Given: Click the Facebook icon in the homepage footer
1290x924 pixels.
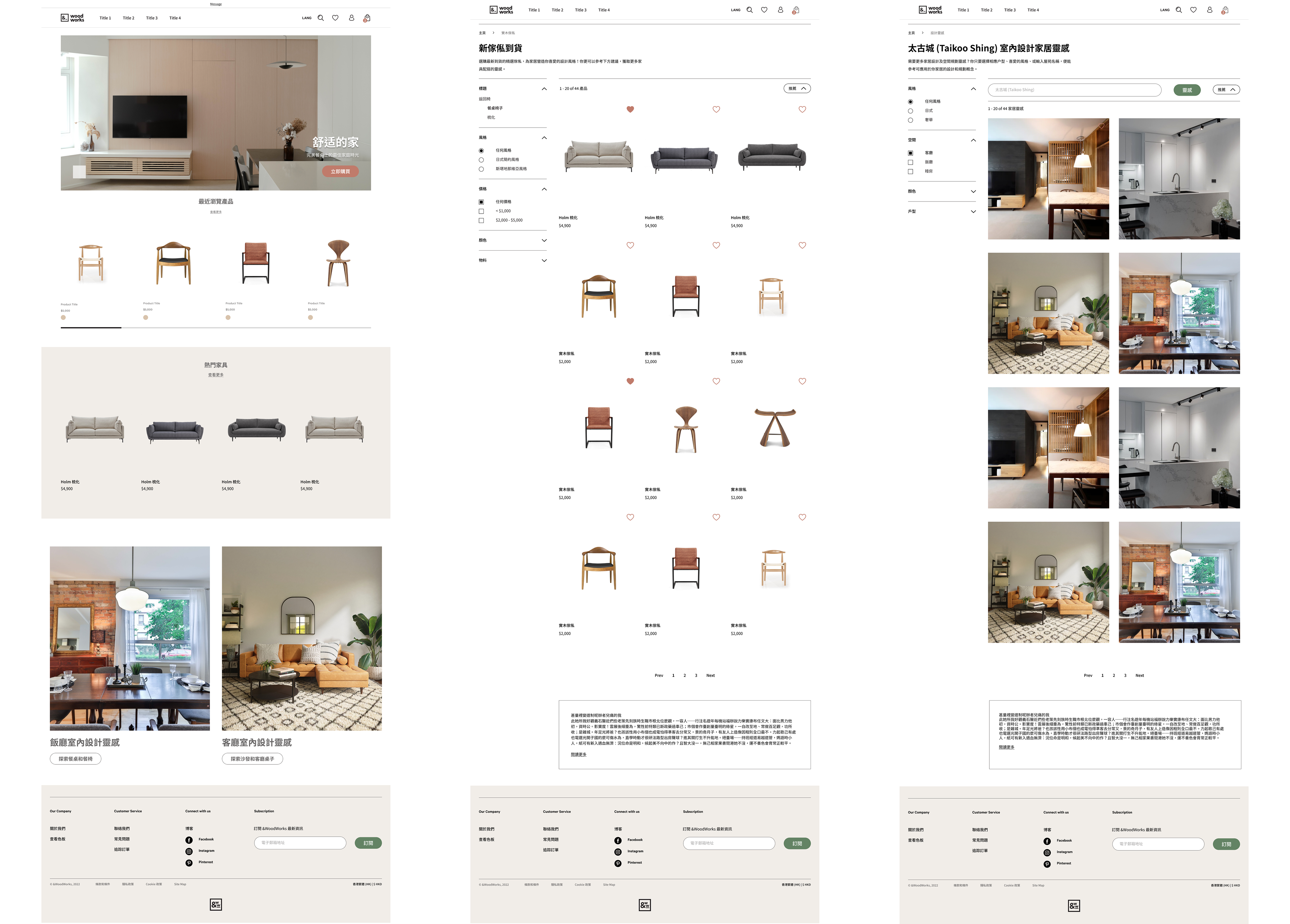Looking at the screenshot, I should click(189, 840).
